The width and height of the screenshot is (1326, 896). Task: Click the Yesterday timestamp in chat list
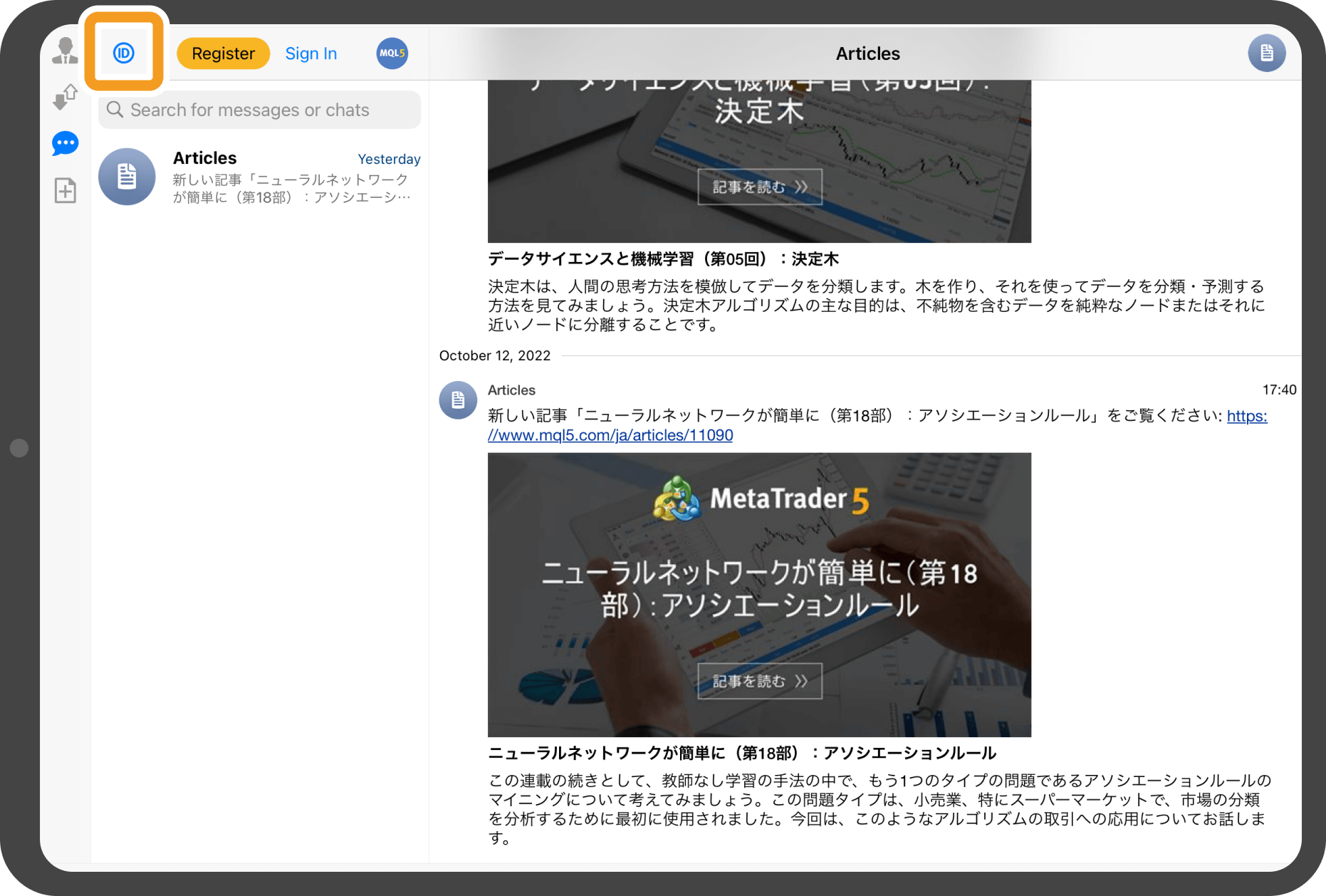(x=389, y=159)
